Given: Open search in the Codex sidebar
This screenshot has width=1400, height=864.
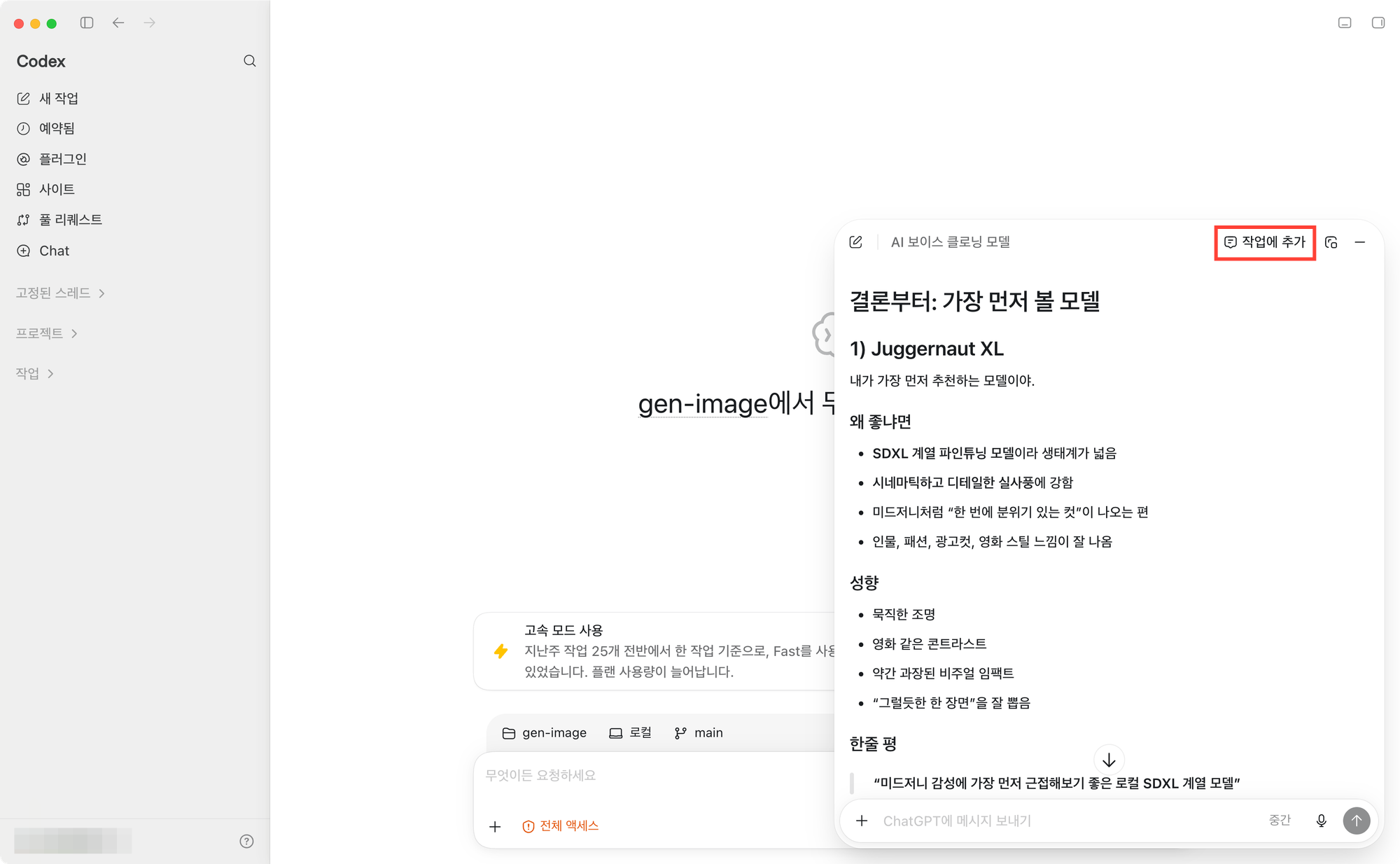Looking at the screenshot, I should point(249,61).
